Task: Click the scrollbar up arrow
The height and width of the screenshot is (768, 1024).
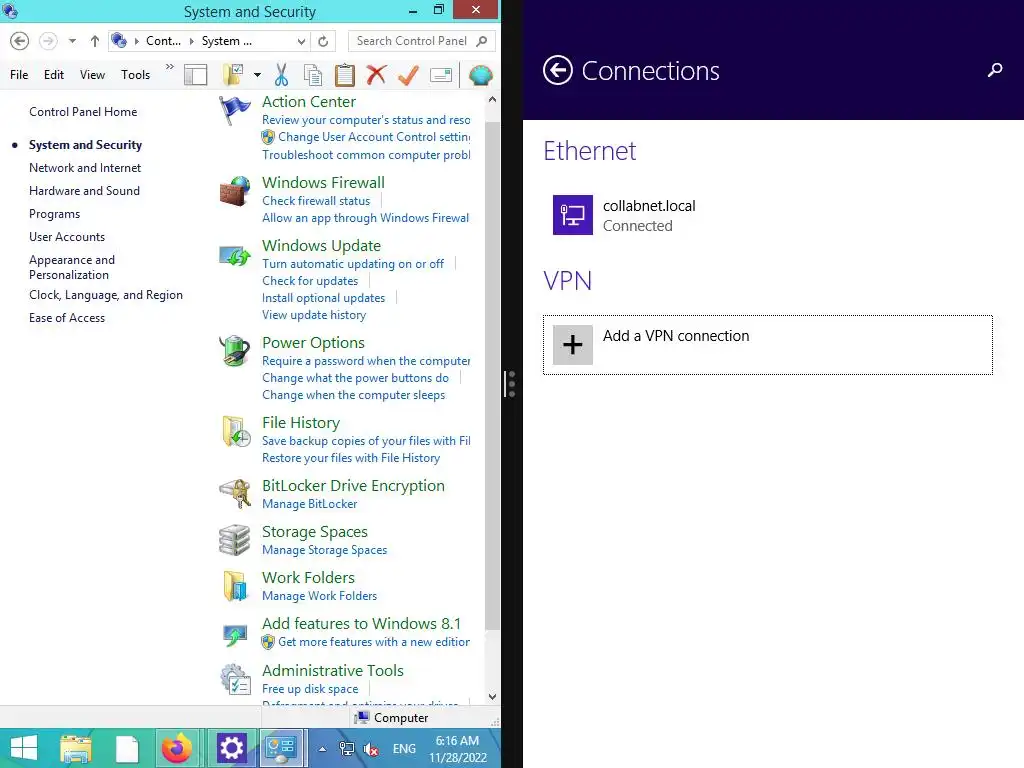Action: [x=492, y=100]
